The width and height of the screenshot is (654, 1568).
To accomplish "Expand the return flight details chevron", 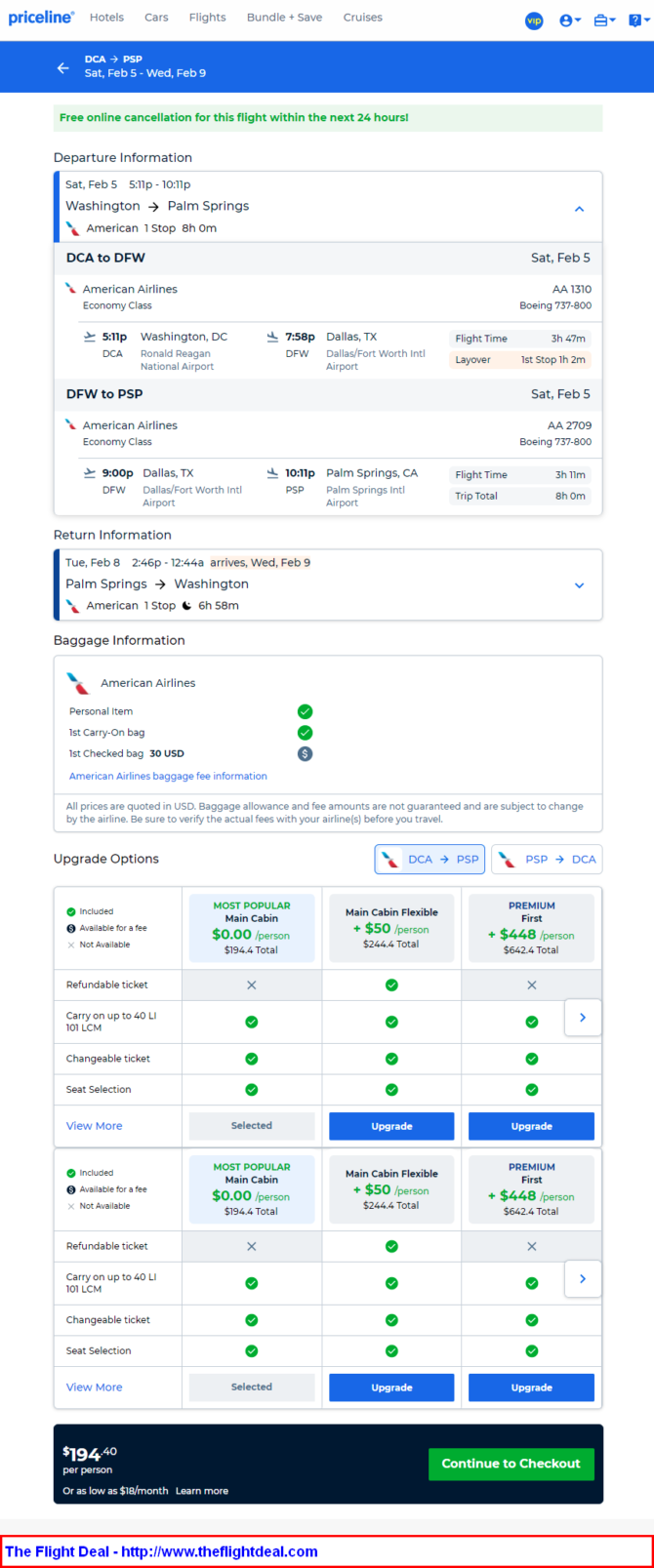I will tap(579, 585).
